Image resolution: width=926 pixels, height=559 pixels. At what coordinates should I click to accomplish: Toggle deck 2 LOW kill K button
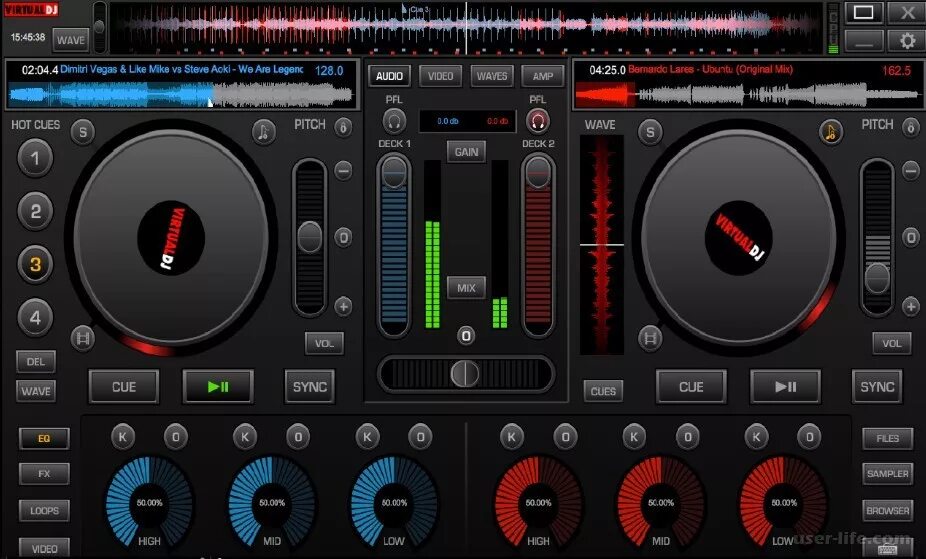click(x=756, y=437)
